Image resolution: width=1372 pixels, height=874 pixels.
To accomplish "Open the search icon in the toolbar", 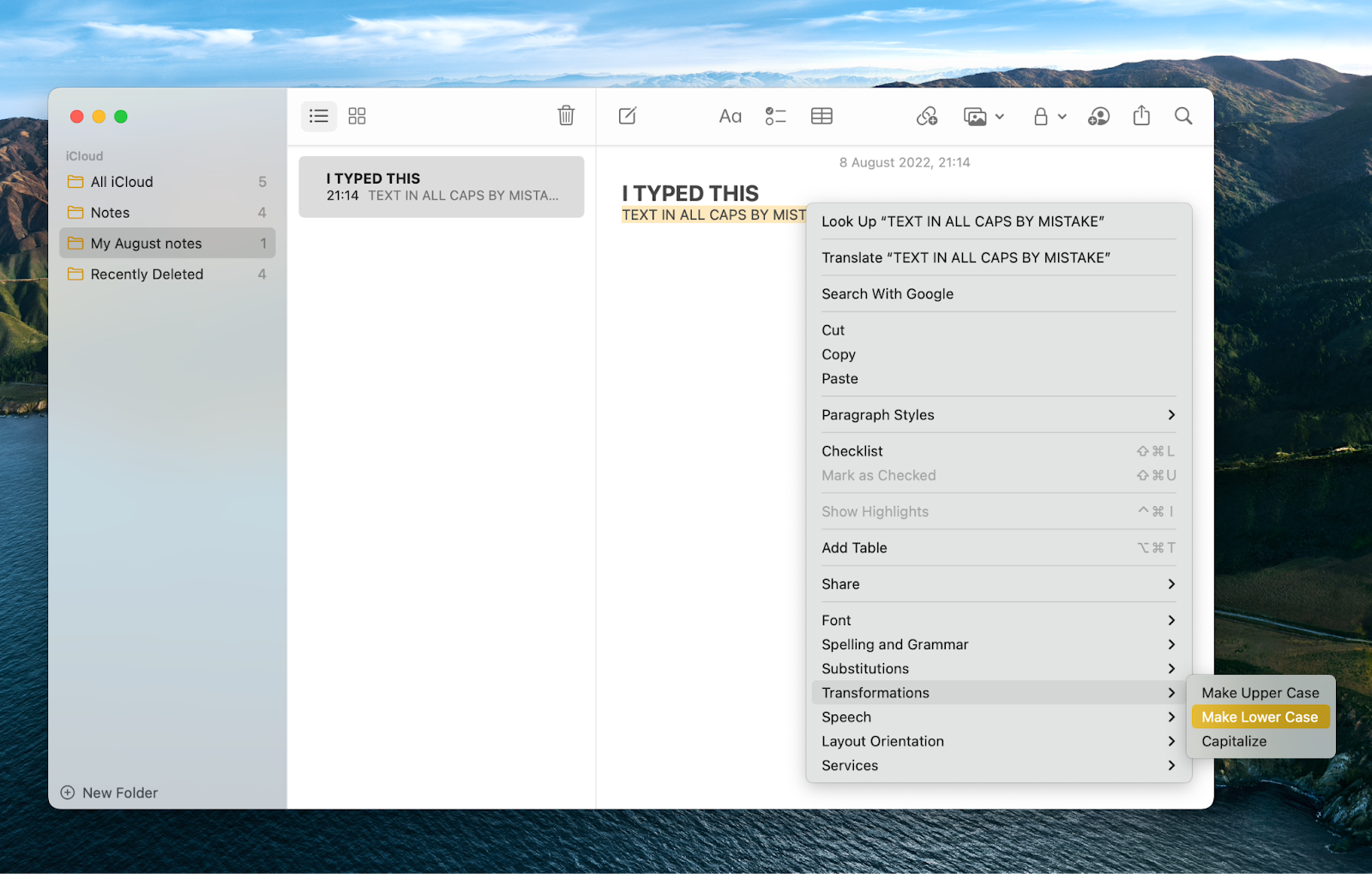I will coord(1183,116).
